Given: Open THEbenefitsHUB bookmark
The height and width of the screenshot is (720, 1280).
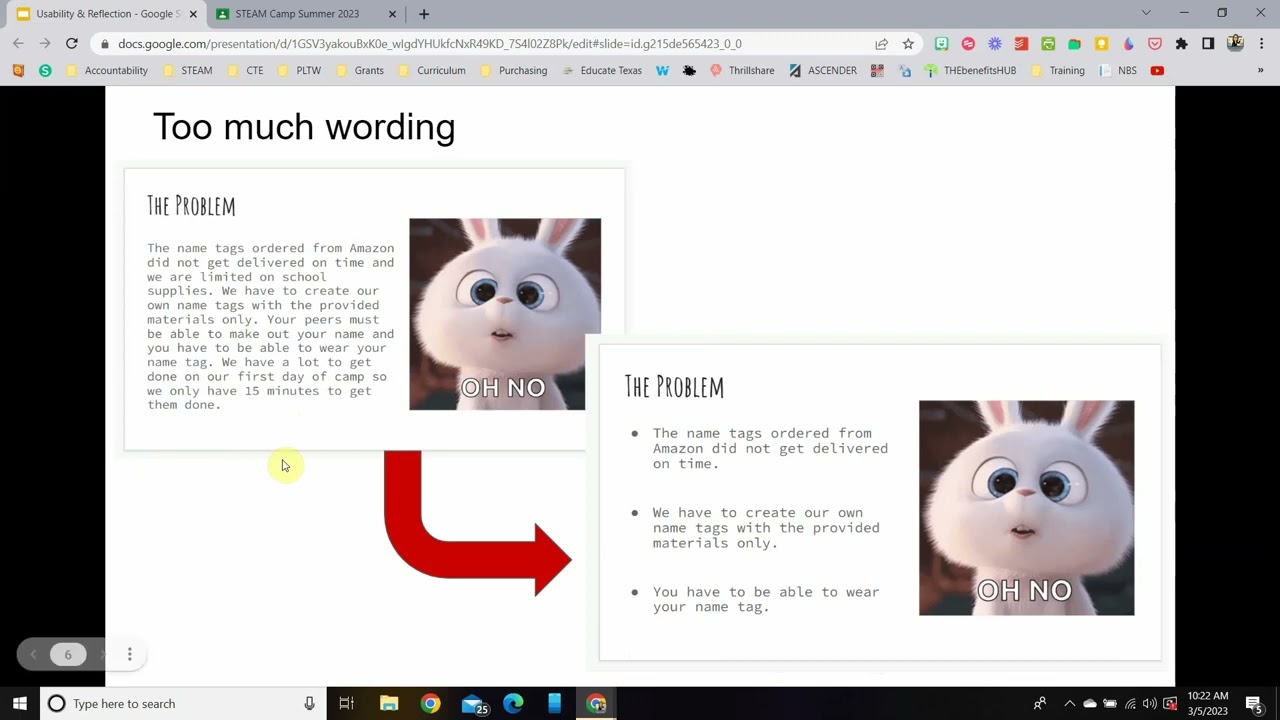Looking at the screenshot, I should (x=970, y=71).
